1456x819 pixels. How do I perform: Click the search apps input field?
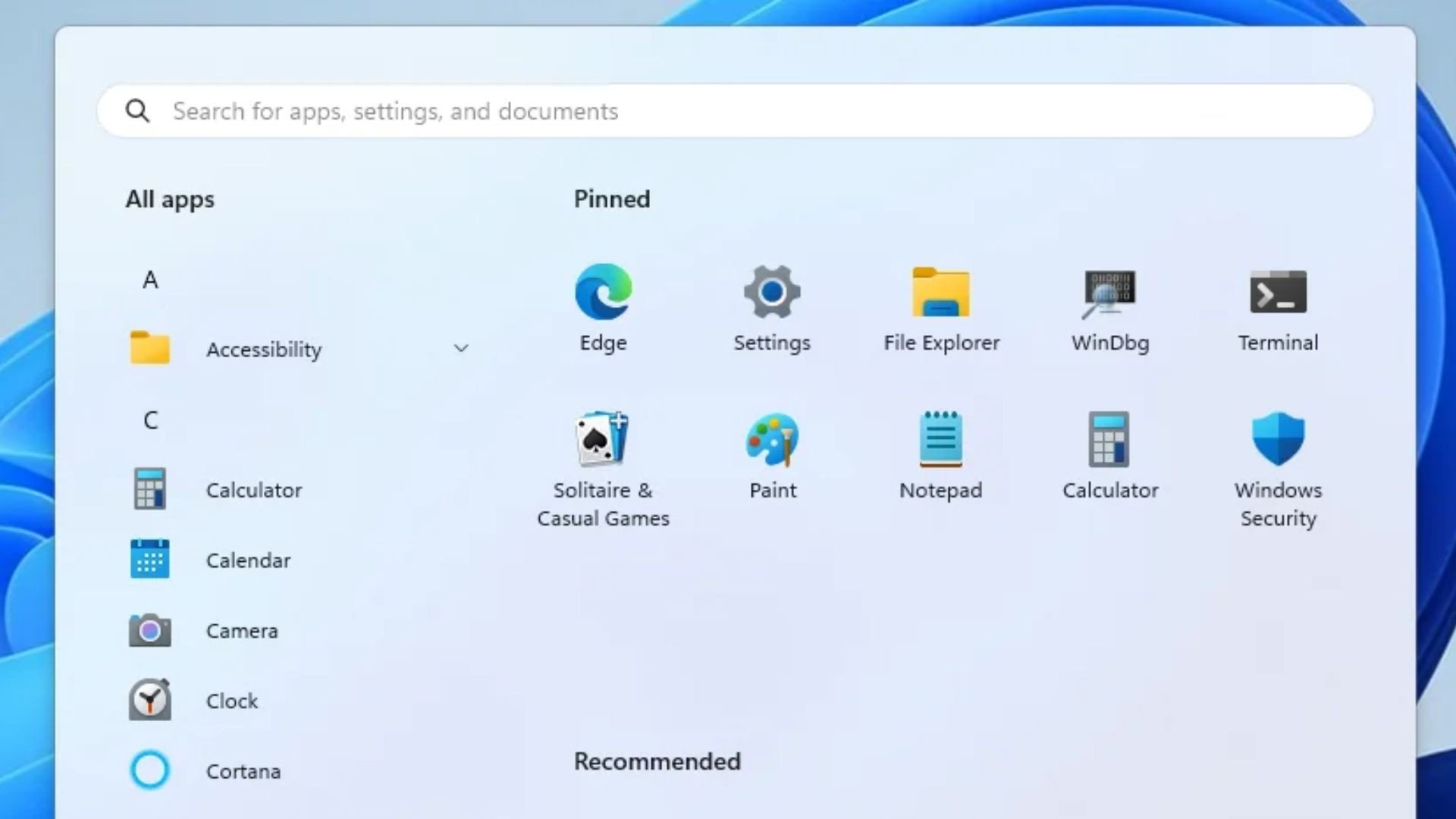click(735, 111)
